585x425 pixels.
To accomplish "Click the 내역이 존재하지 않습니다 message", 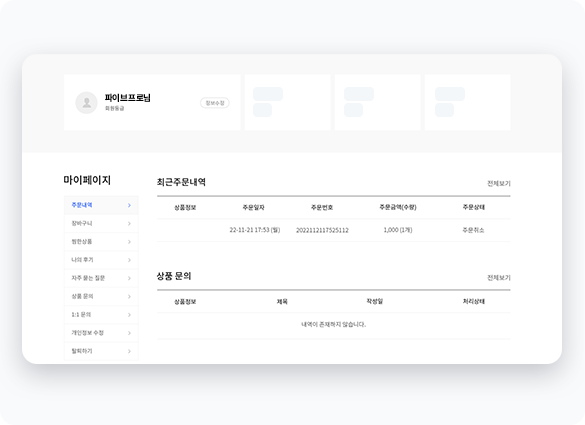I will click(334, 325).
